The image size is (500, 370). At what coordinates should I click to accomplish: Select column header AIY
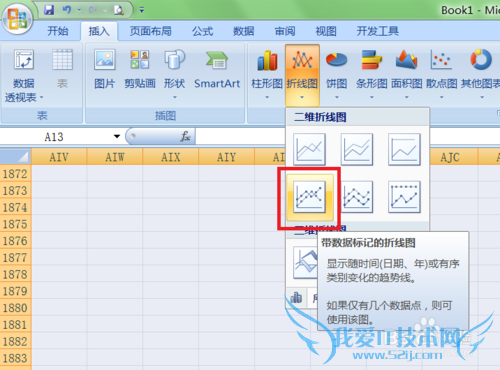coord(226,157)
